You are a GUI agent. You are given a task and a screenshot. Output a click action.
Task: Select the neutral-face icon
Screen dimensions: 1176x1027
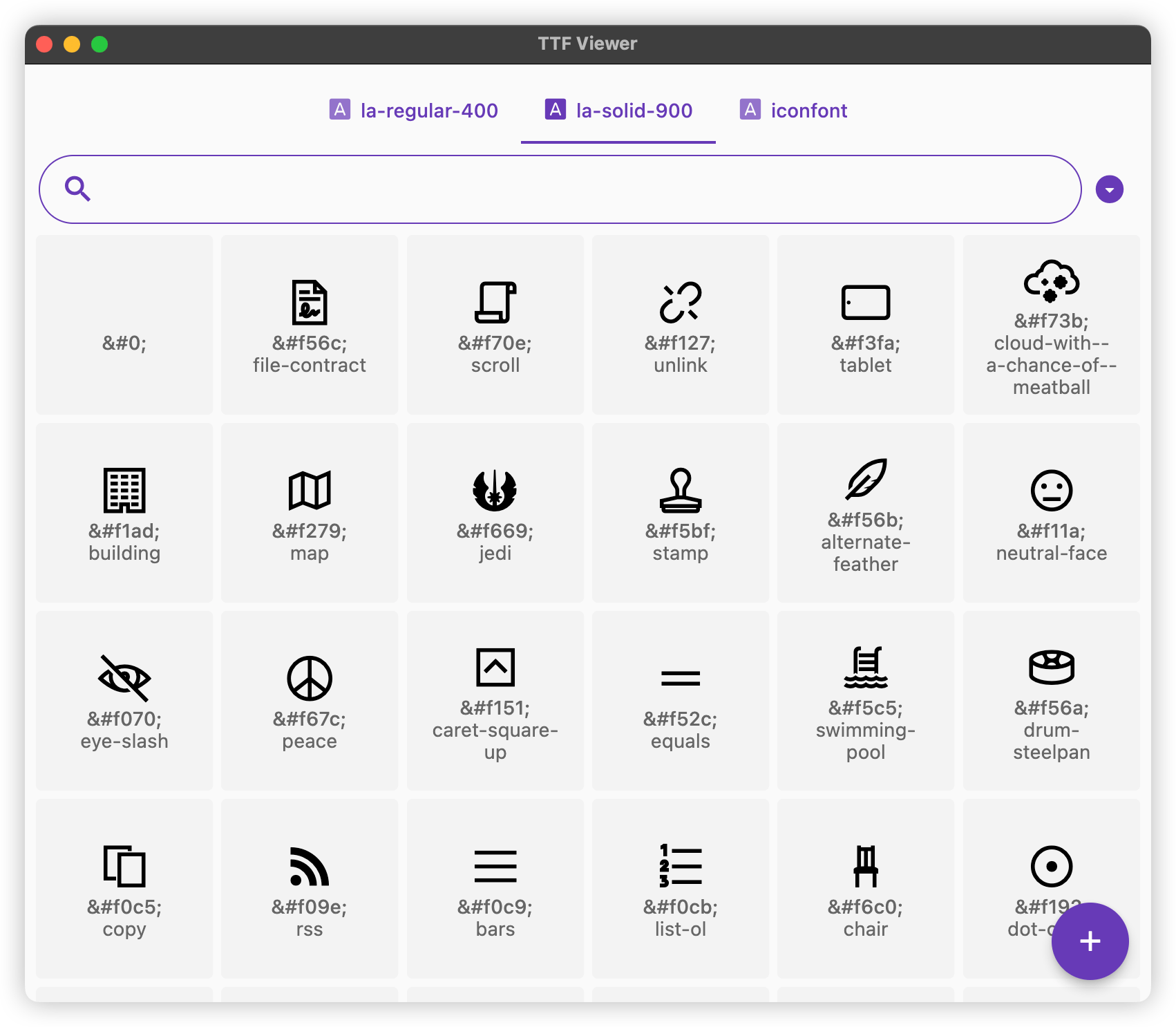click(1052, 490)
